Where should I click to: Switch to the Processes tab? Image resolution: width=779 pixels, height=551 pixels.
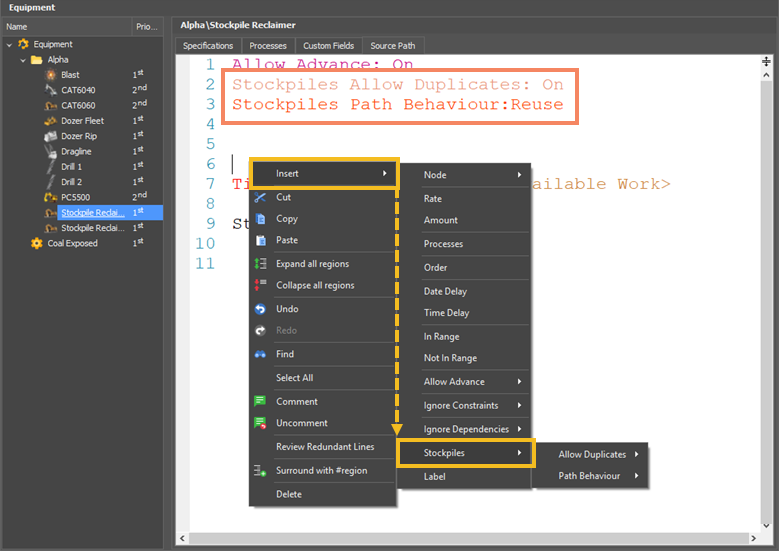267,46
